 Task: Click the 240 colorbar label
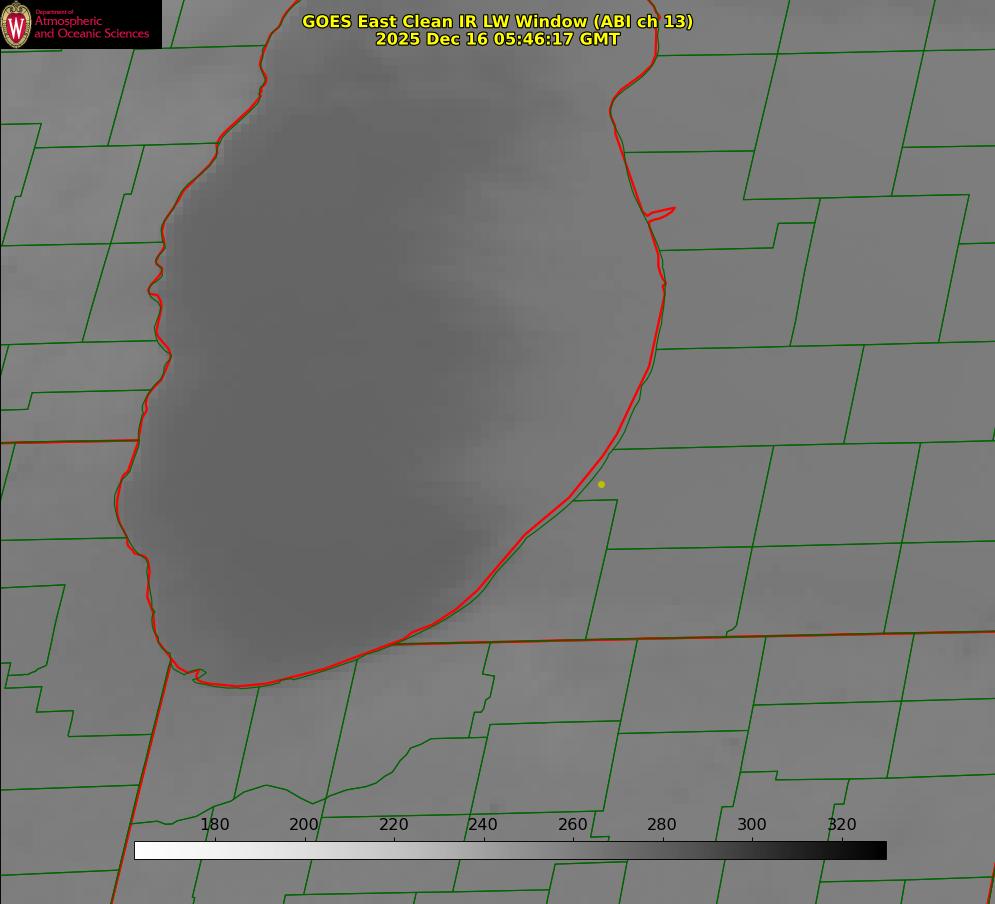pos(483,824)
